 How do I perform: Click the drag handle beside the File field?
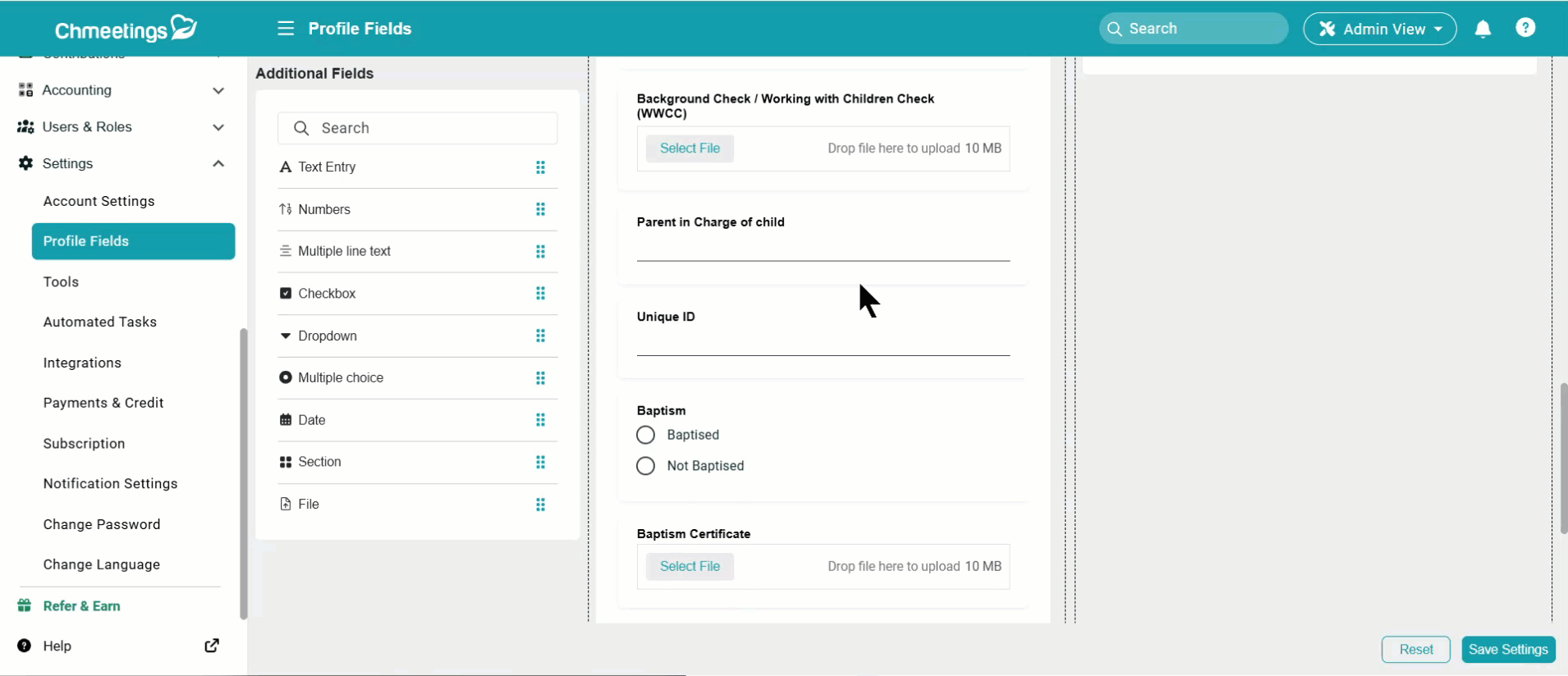pyautogui.click(x=540, y=505)
